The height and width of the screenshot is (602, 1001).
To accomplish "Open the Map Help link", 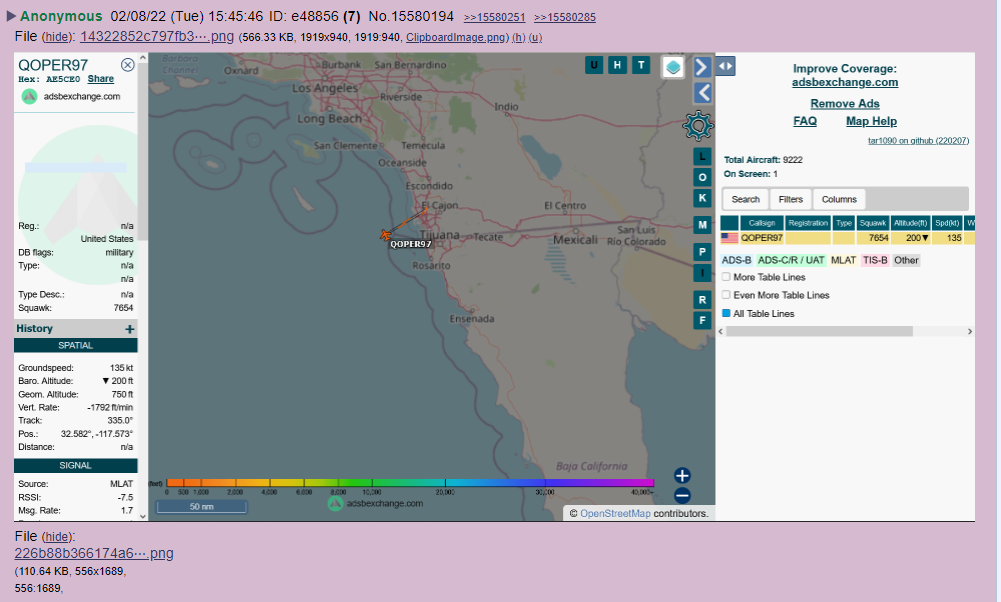I will point(871,121).
